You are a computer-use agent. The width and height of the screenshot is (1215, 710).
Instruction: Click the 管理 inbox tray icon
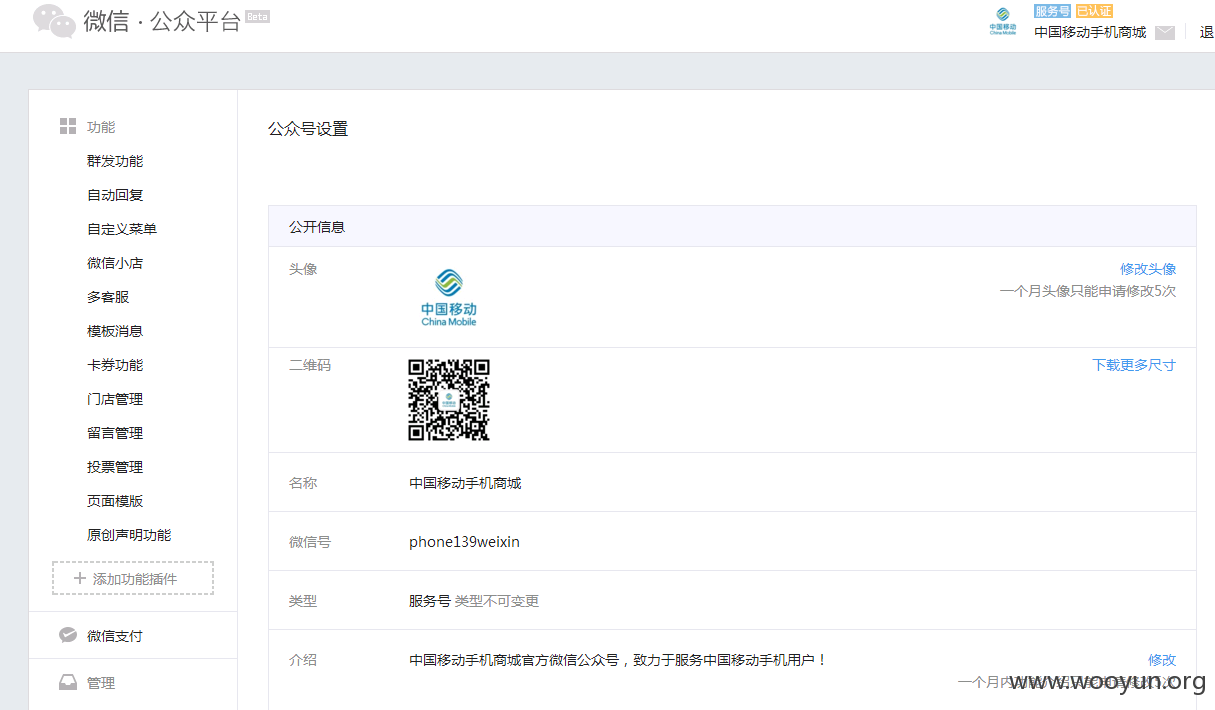click(x=68, y=683)
